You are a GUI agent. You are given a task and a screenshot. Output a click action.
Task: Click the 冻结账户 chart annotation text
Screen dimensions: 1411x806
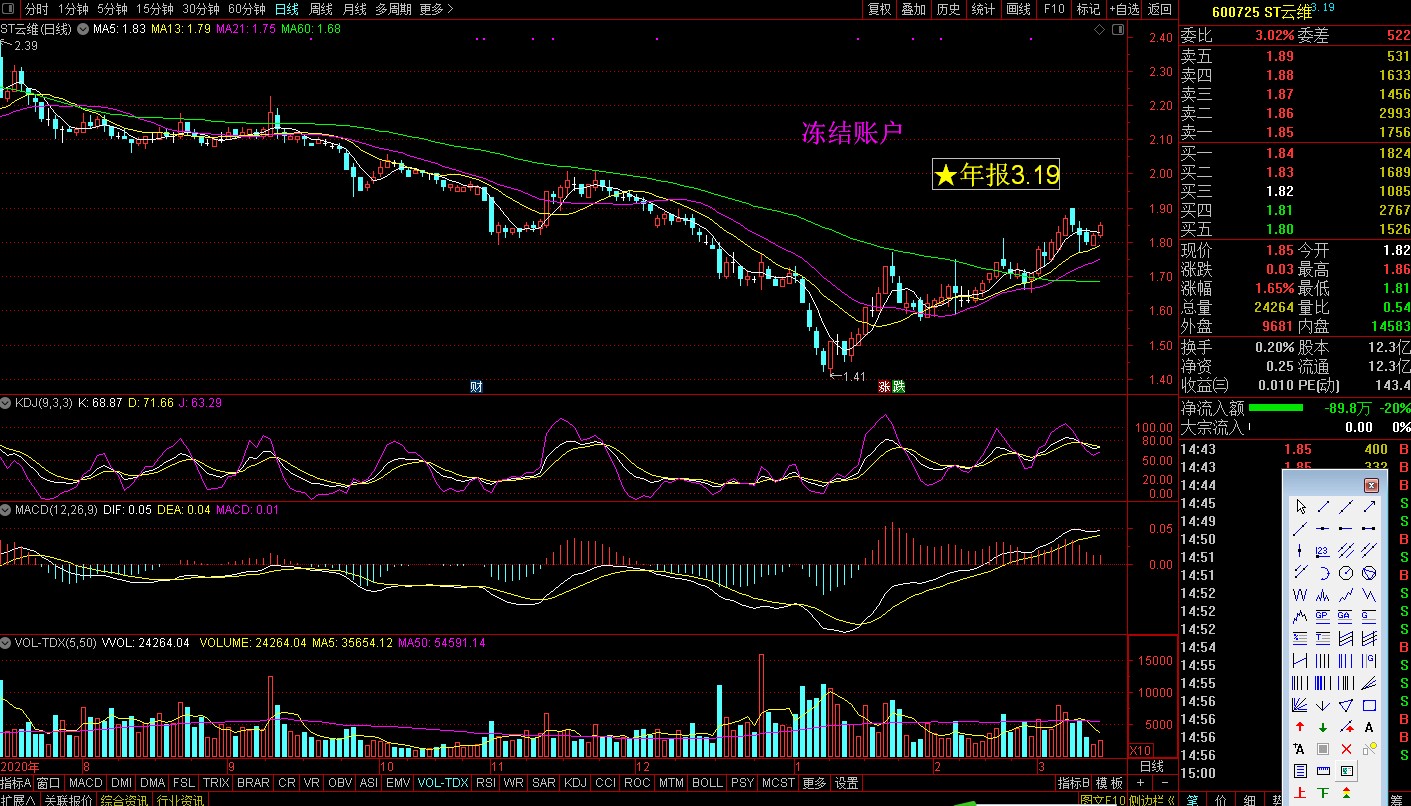(x=853, y=132)
